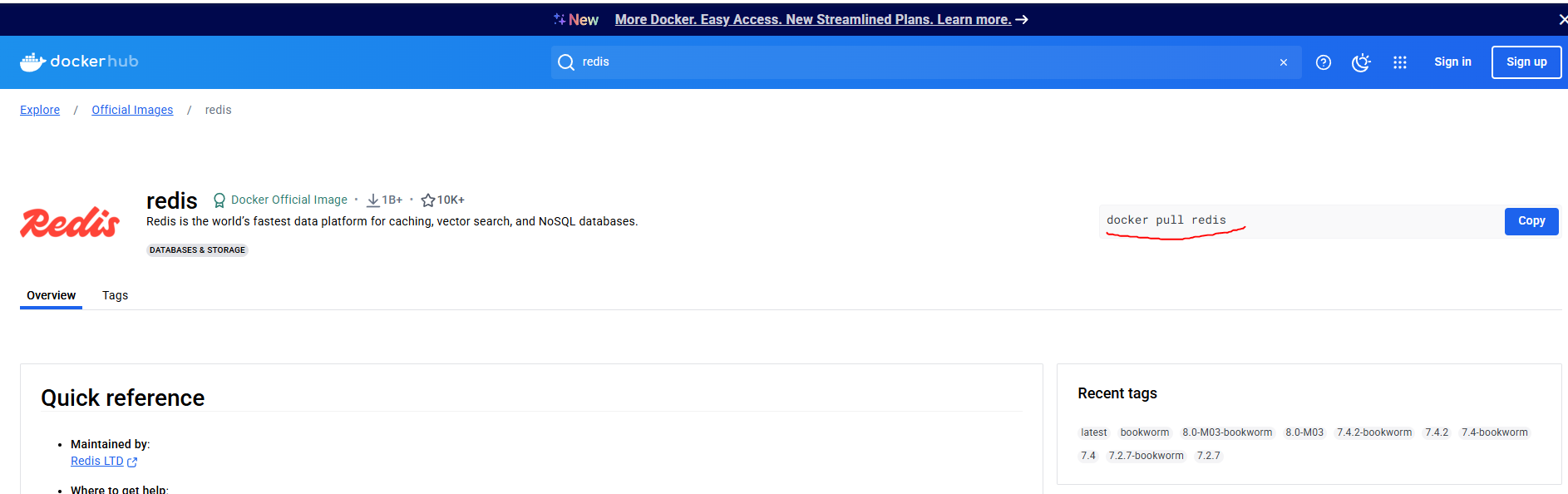Switch to the Overview tab

51,295
